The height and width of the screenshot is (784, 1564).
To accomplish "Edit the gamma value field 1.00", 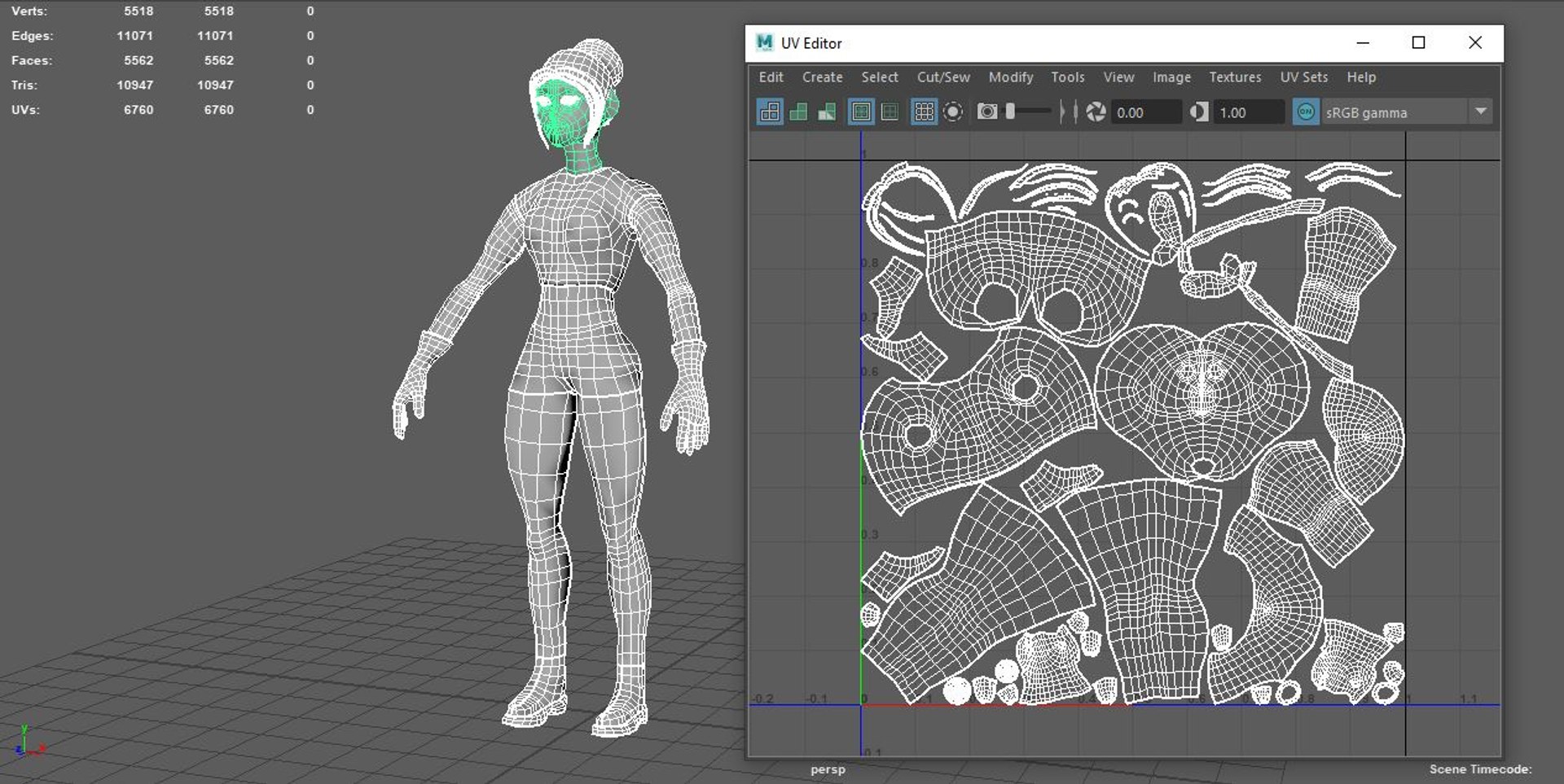I will pos(1250,112).
